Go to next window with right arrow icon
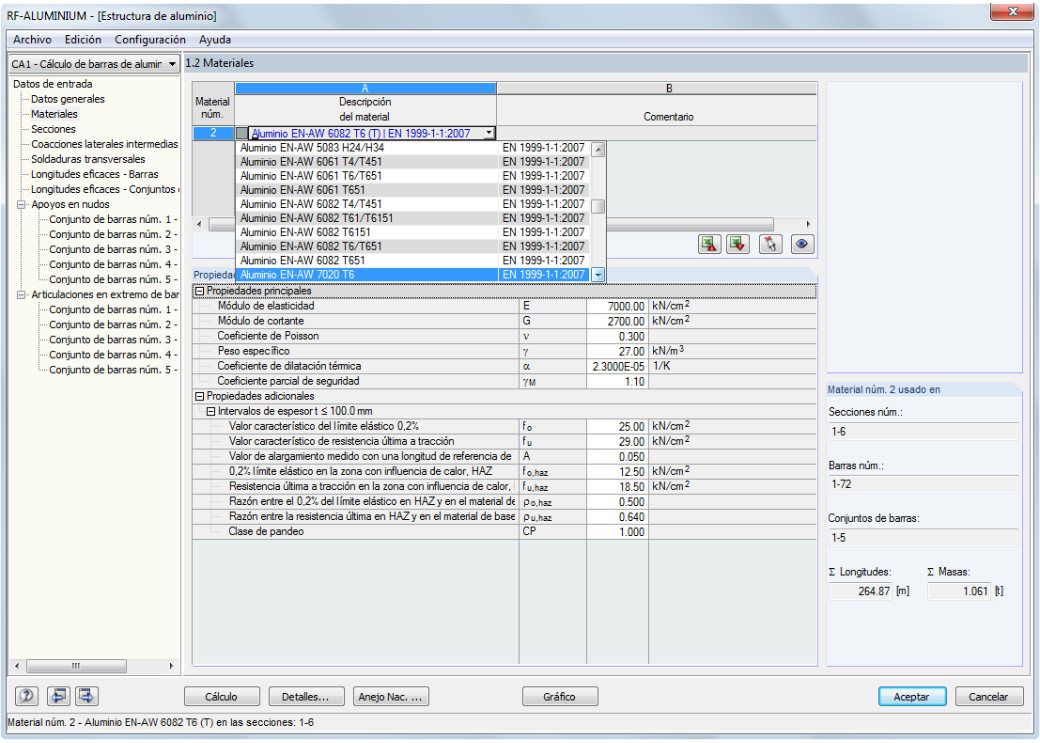The height and width of the screenshot is (743, 1040). (x=86, y=696)
